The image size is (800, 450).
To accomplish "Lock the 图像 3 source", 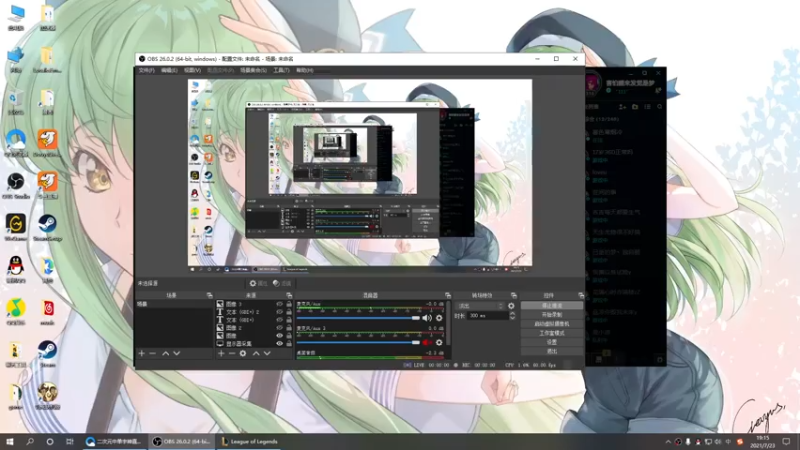I will tap(289, 304).
